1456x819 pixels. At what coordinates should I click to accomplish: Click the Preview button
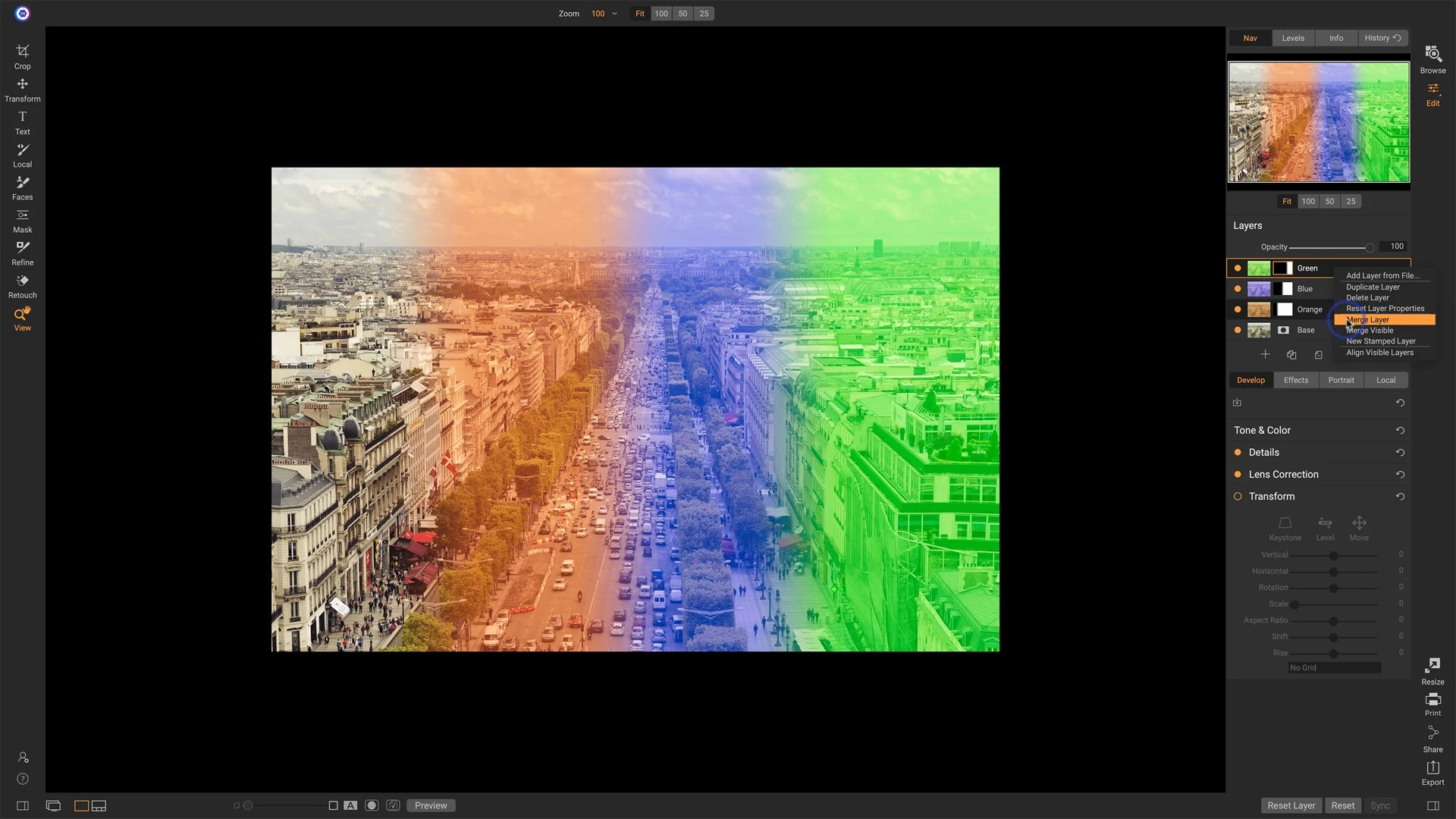click(431, 805)
